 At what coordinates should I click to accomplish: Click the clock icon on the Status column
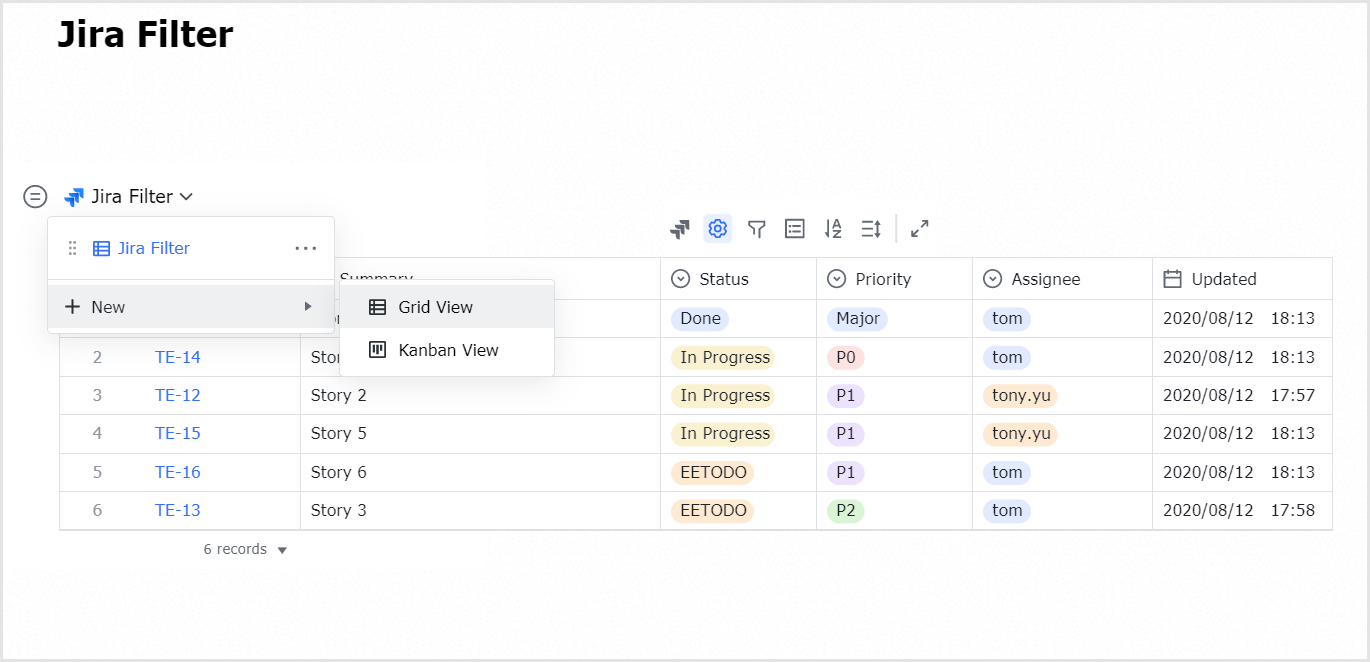681,278
